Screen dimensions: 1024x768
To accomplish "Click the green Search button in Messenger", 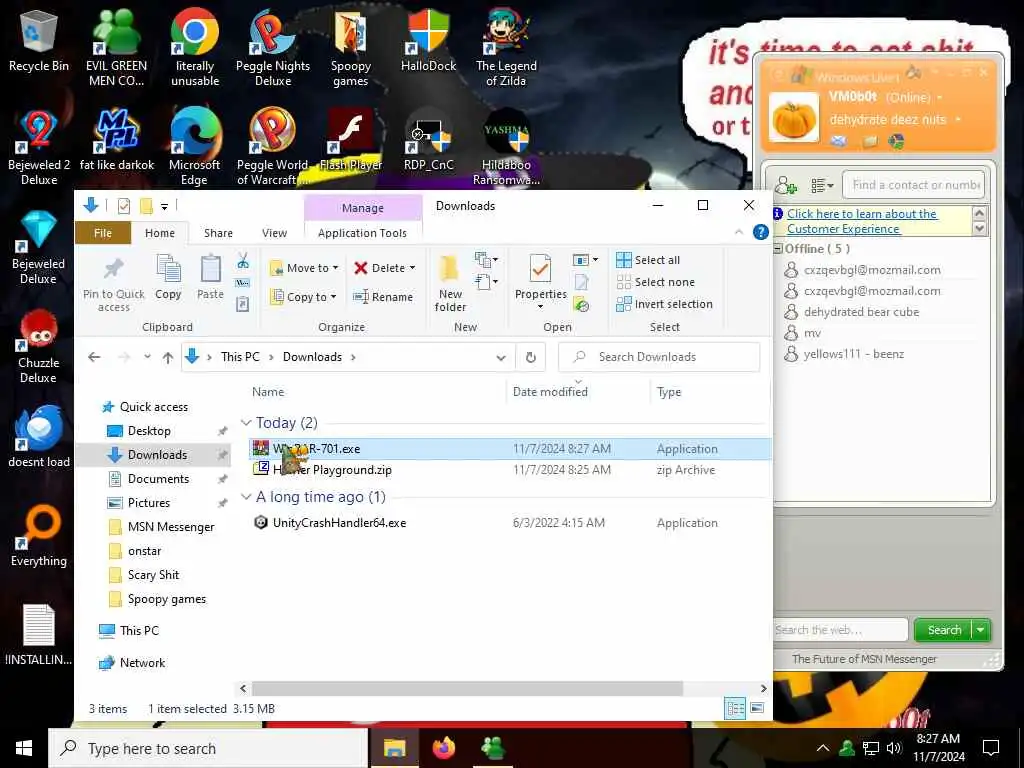I will tap(944, 630).
